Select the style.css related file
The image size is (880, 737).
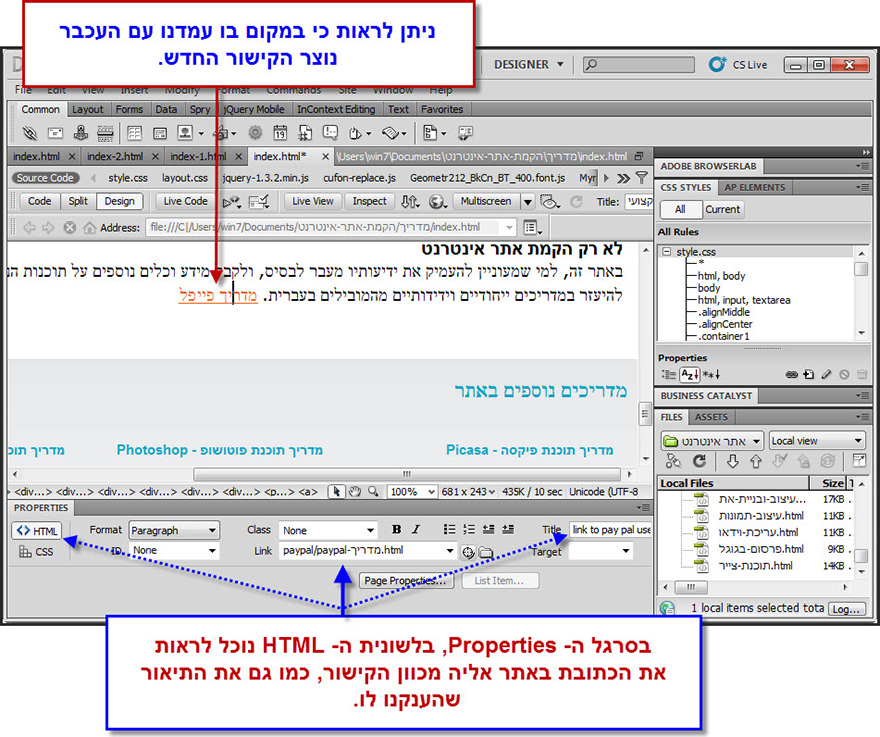pos(128,178)
